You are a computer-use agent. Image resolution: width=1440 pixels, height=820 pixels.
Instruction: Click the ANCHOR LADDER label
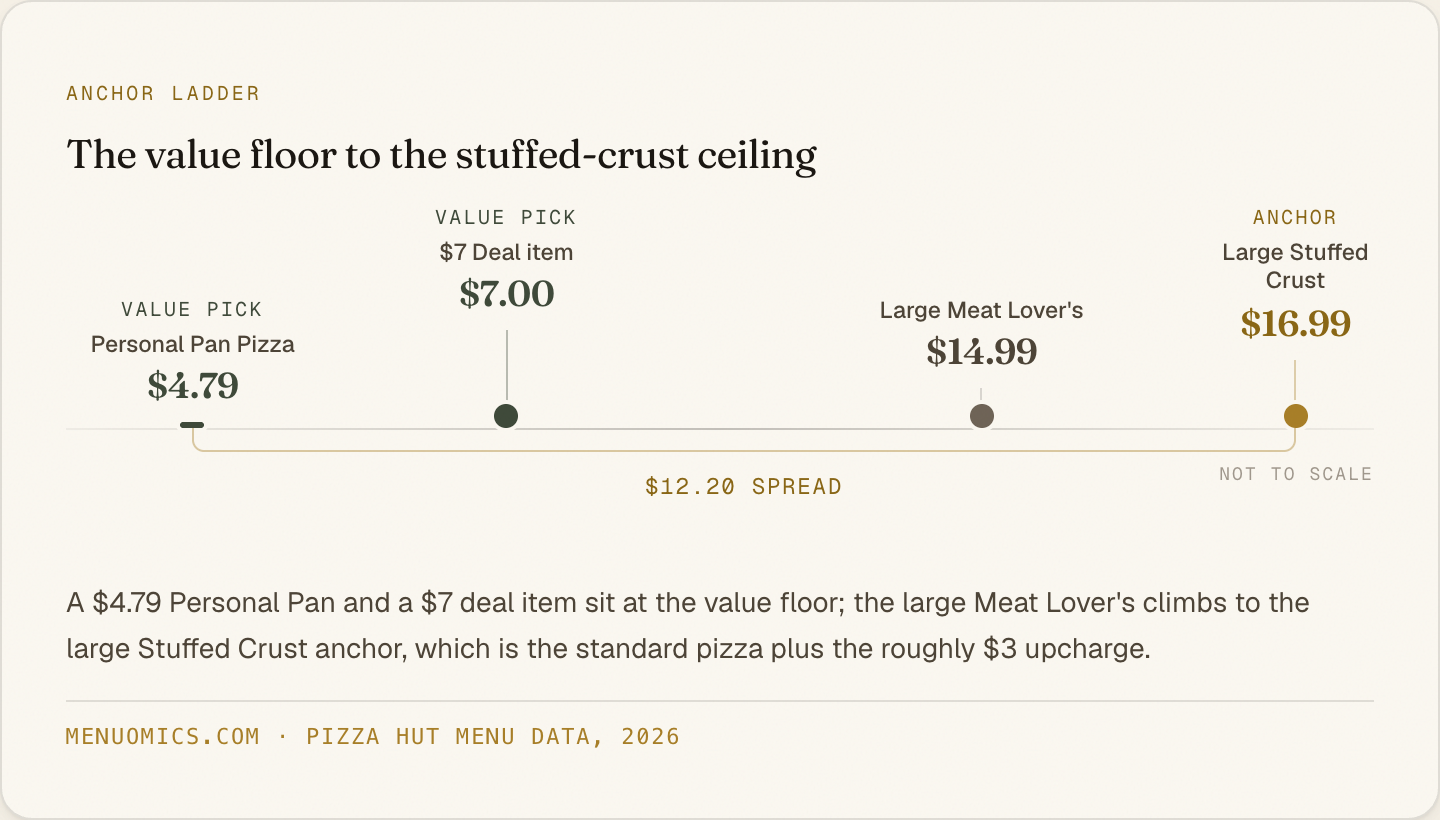[163, 94]
